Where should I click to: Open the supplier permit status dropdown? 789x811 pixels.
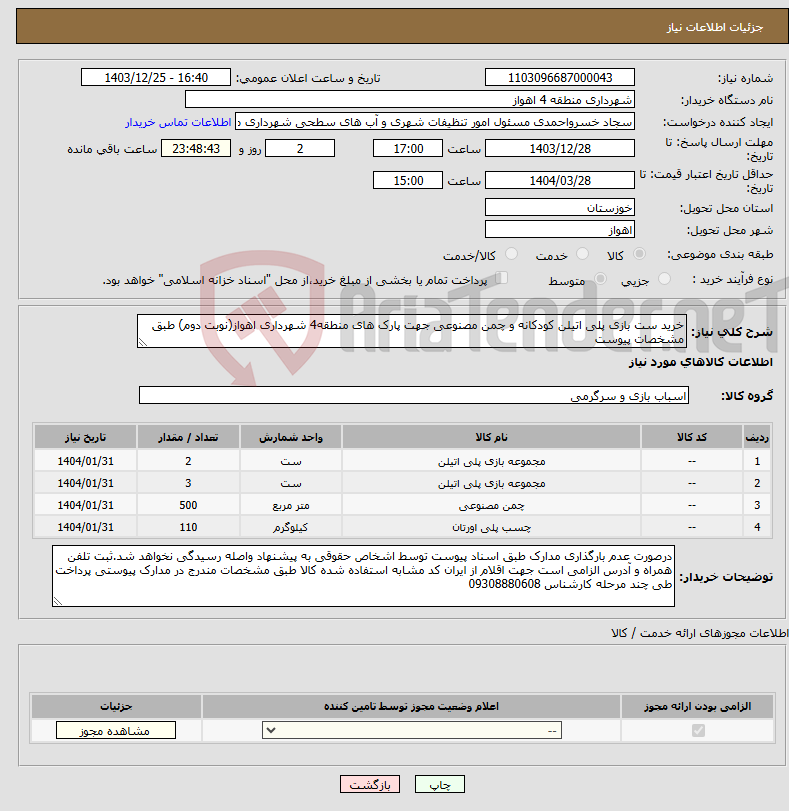(x=412, y=730)
